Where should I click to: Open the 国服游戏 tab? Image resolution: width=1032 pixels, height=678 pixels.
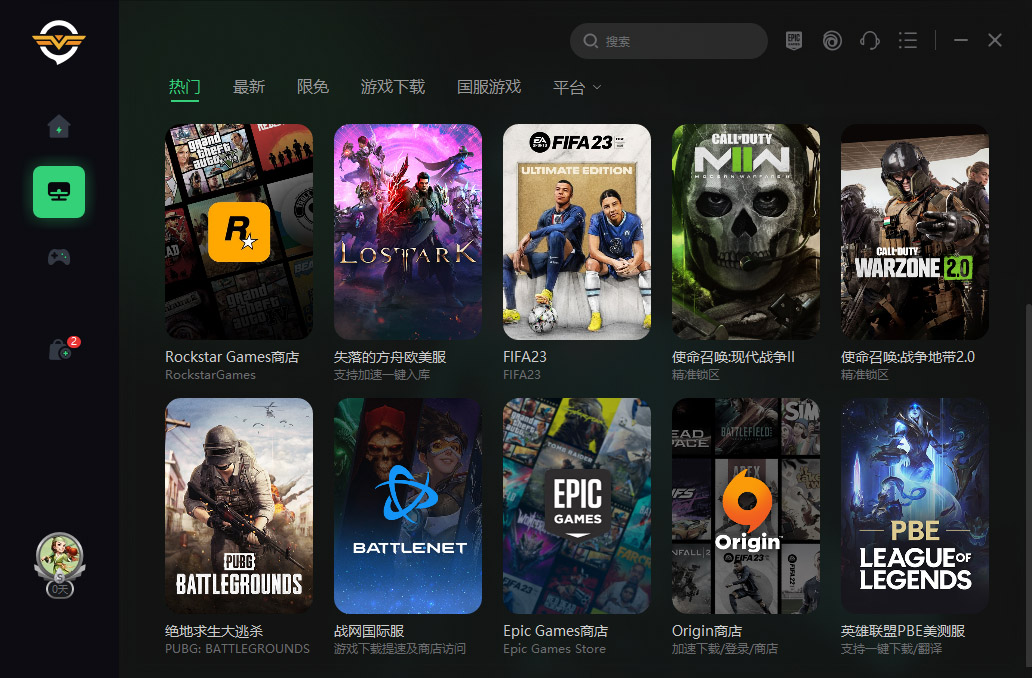pyautogui.click(x=489, y=87)
